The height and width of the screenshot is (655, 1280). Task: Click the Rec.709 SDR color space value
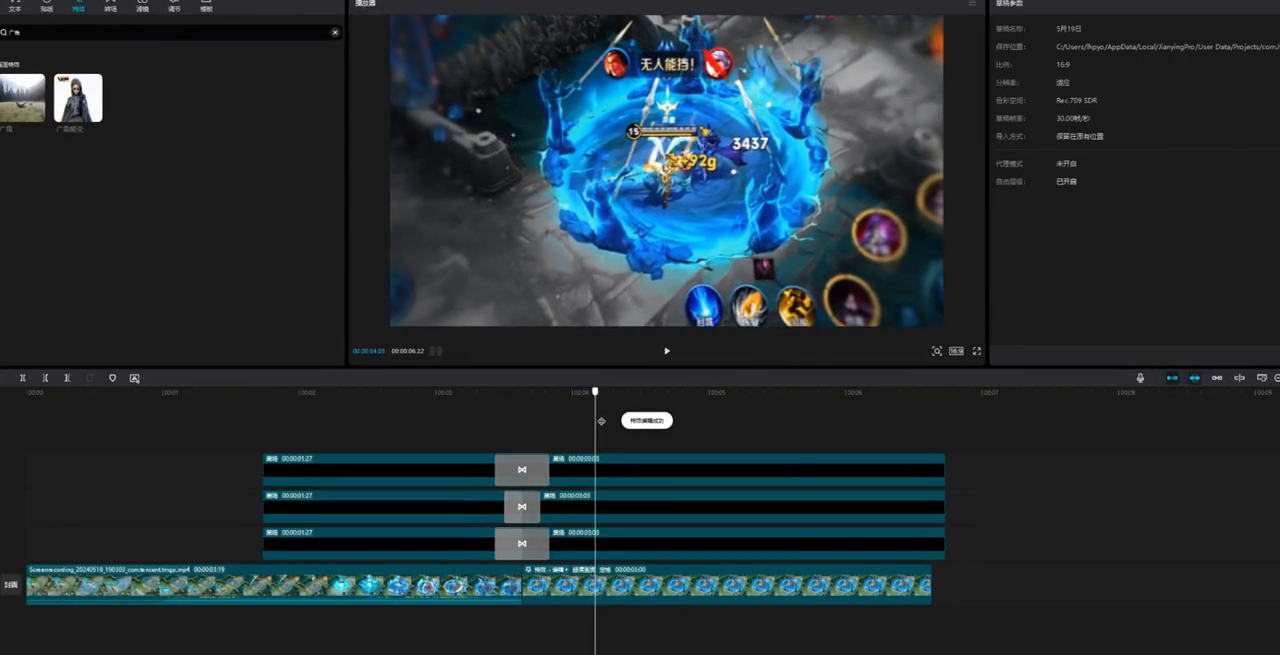pyautogui.click(x=1077, y=100)
